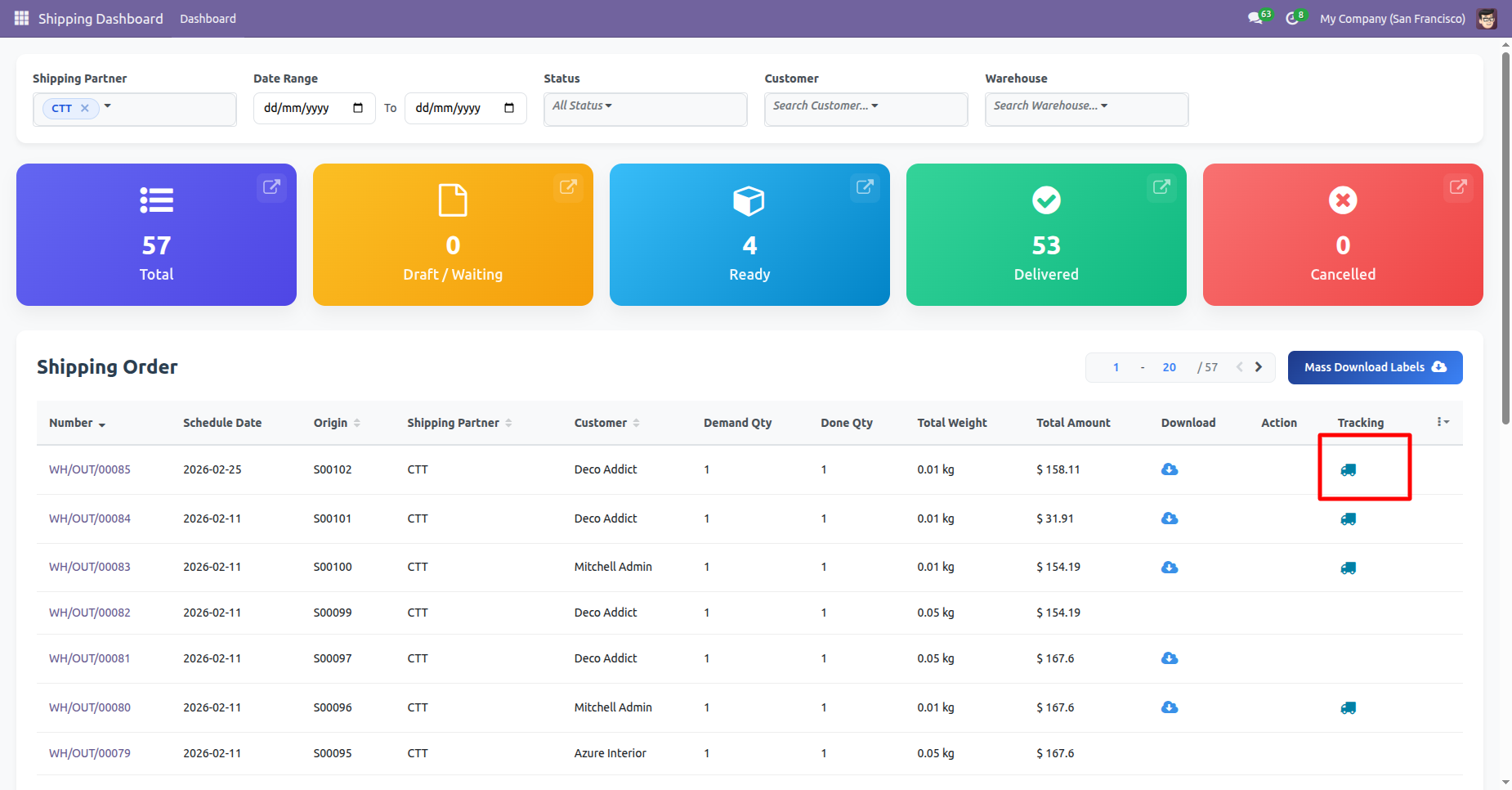The width and height of the screenshot is (1512, 790).
Task: Remove the CTT shipping partner tag
Action: point(85,108)
